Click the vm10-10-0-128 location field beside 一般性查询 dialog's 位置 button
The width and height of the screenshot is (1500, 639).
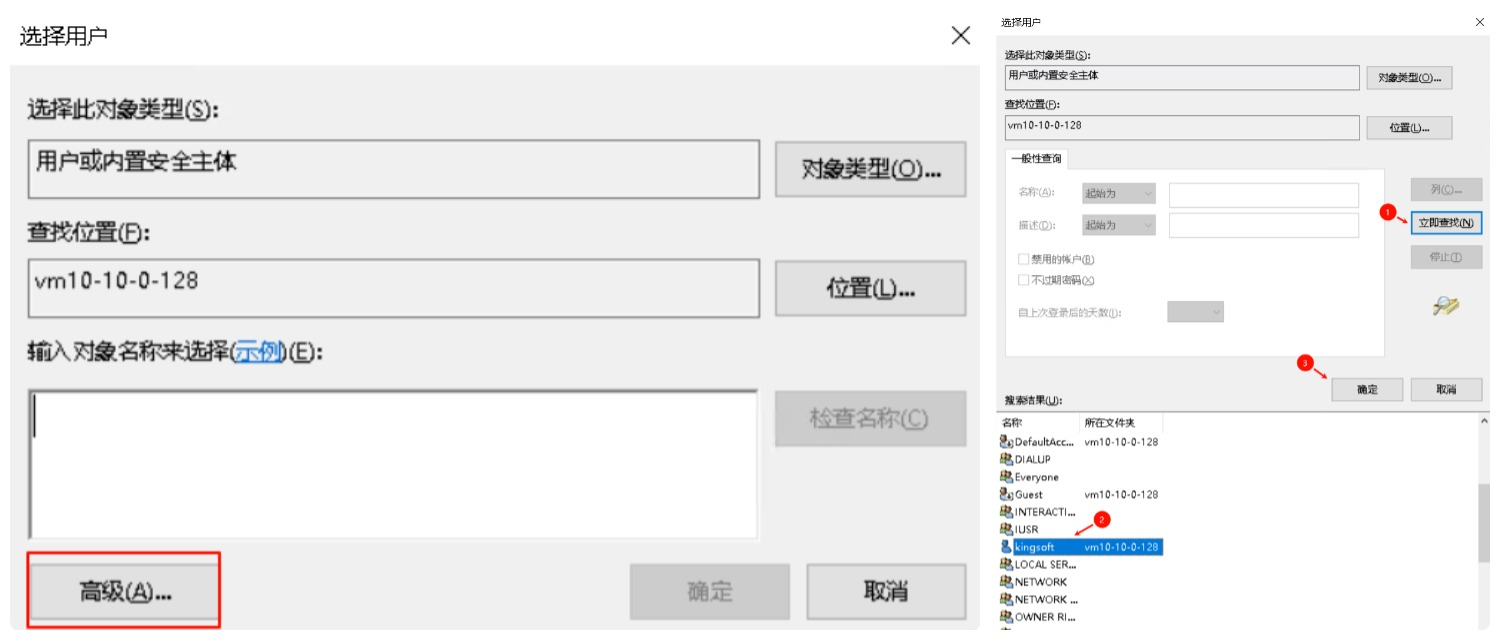point(1182,127)
